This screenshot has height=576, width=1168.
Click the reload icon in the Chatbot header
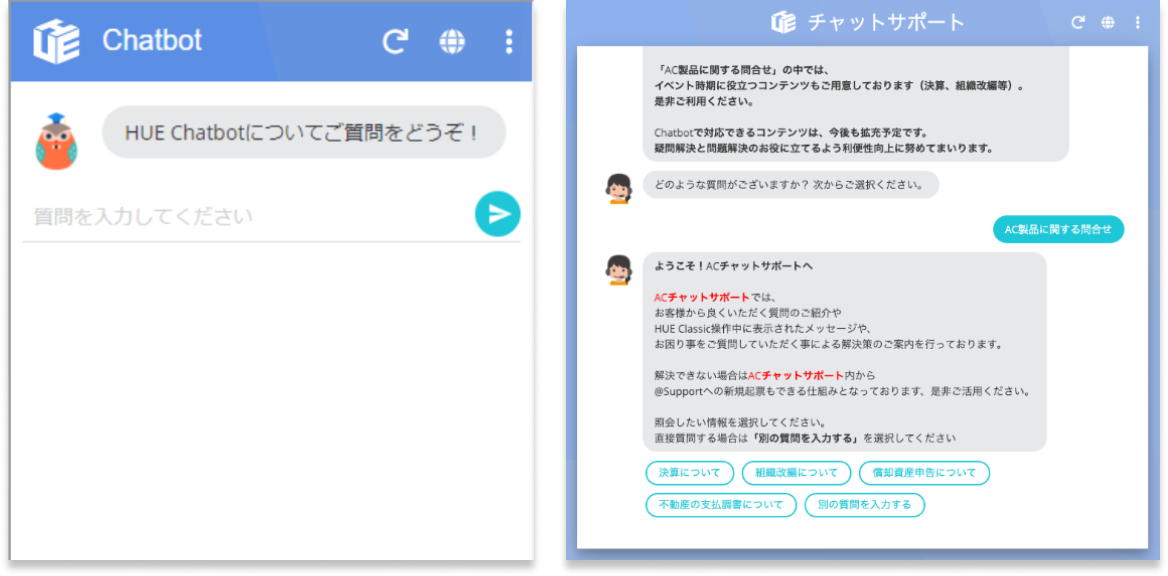[396, 41]
